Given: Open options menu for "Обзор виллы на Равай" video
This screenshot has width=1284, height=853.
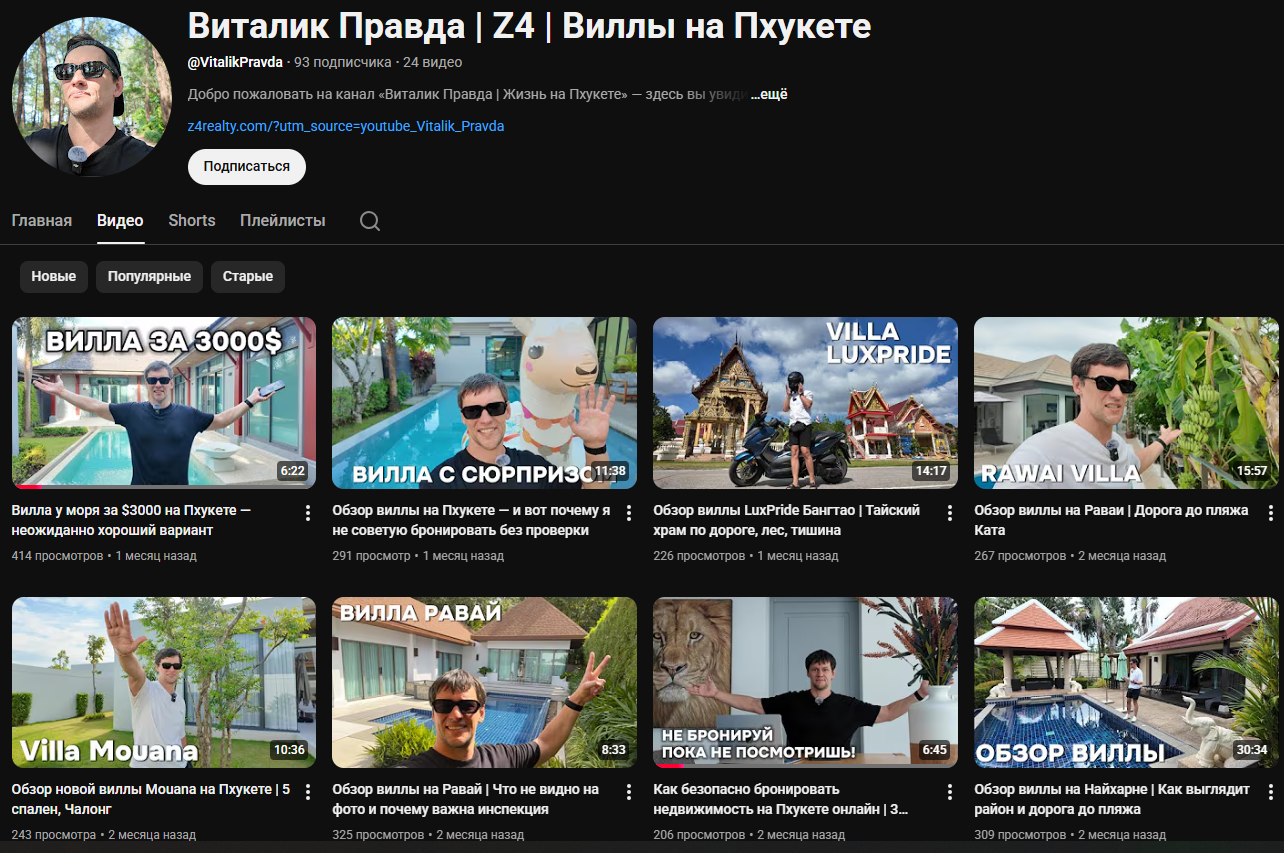Looking at the screenshot, I should click(629, 792).
